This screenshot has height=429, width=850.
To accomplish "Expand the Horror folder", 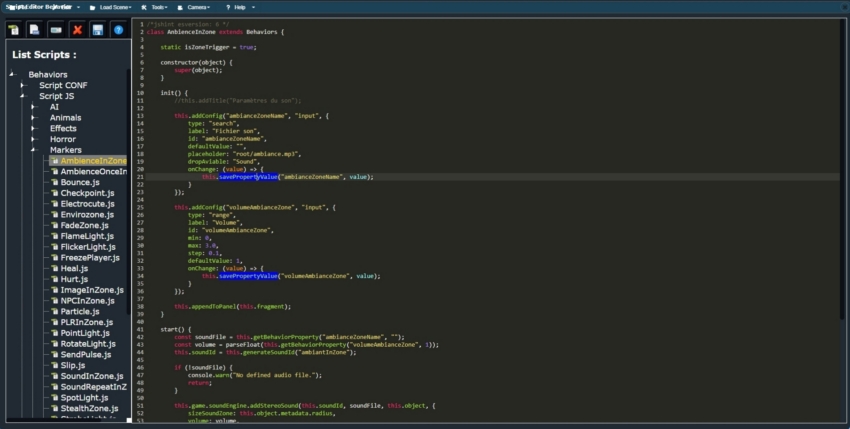I will coord(35,139).
